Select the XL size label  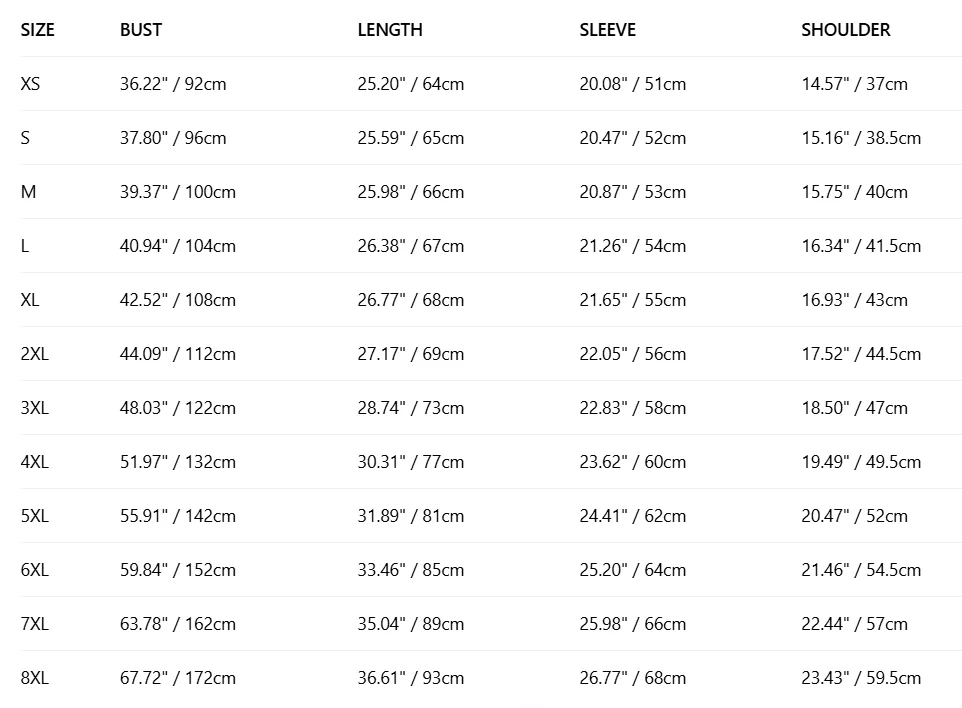point(29,299)
